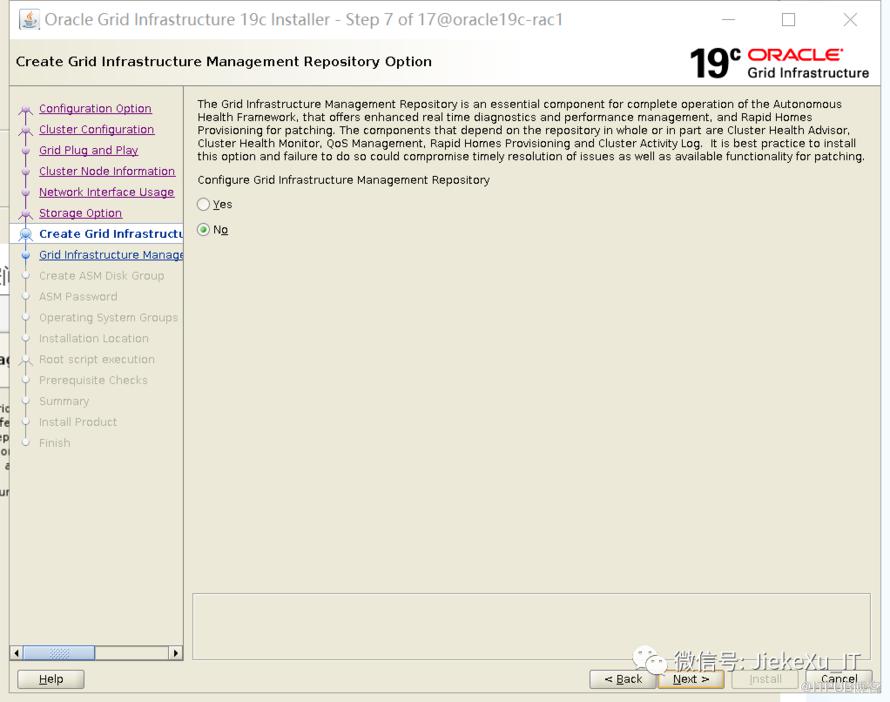Cancel the Grid Infrastructure installation
Viewport: 890px width, 702px height.
(x=839, y=679)
